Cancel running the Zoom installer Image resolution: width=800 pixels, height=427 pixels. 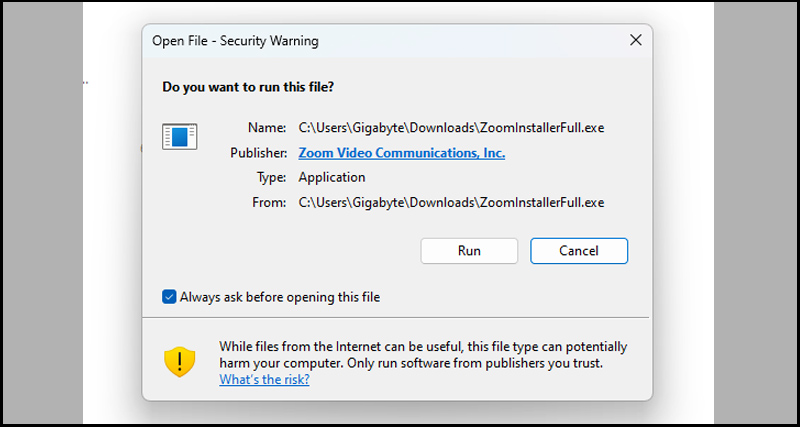579,251
